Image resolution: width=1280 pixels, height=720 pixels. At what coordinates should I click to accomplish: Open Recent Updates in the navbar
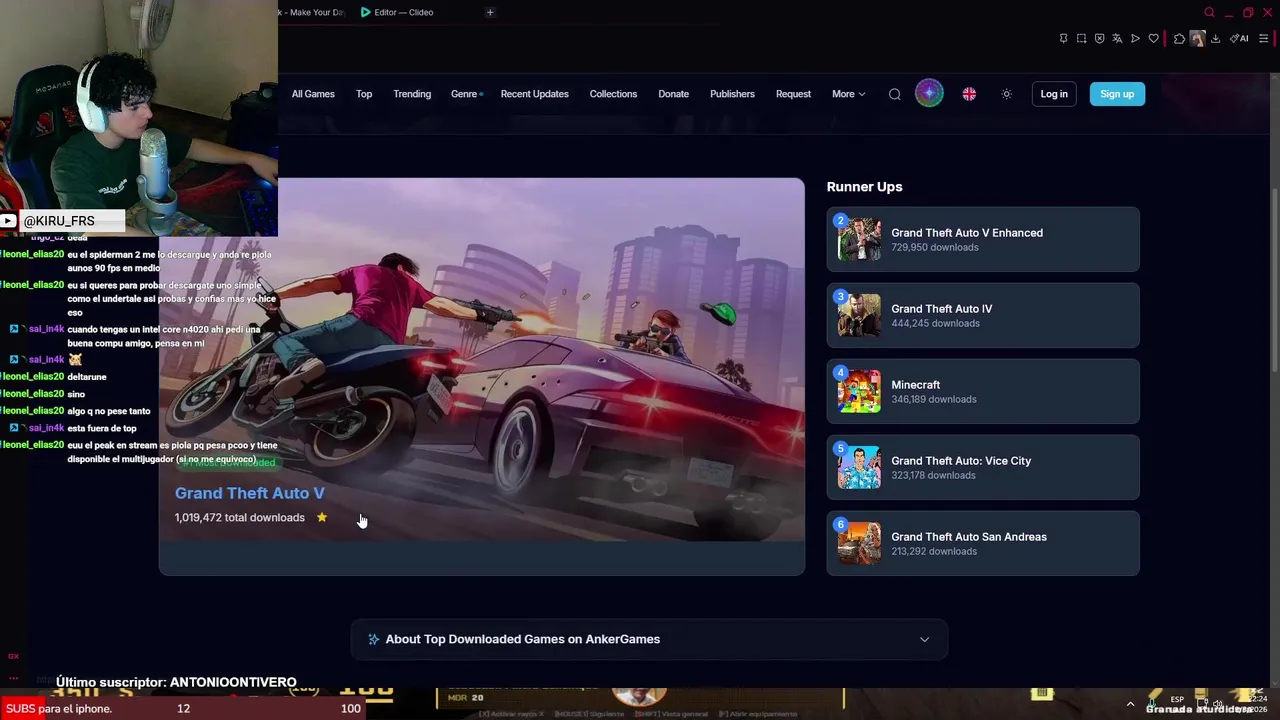(x=534, y=94)
